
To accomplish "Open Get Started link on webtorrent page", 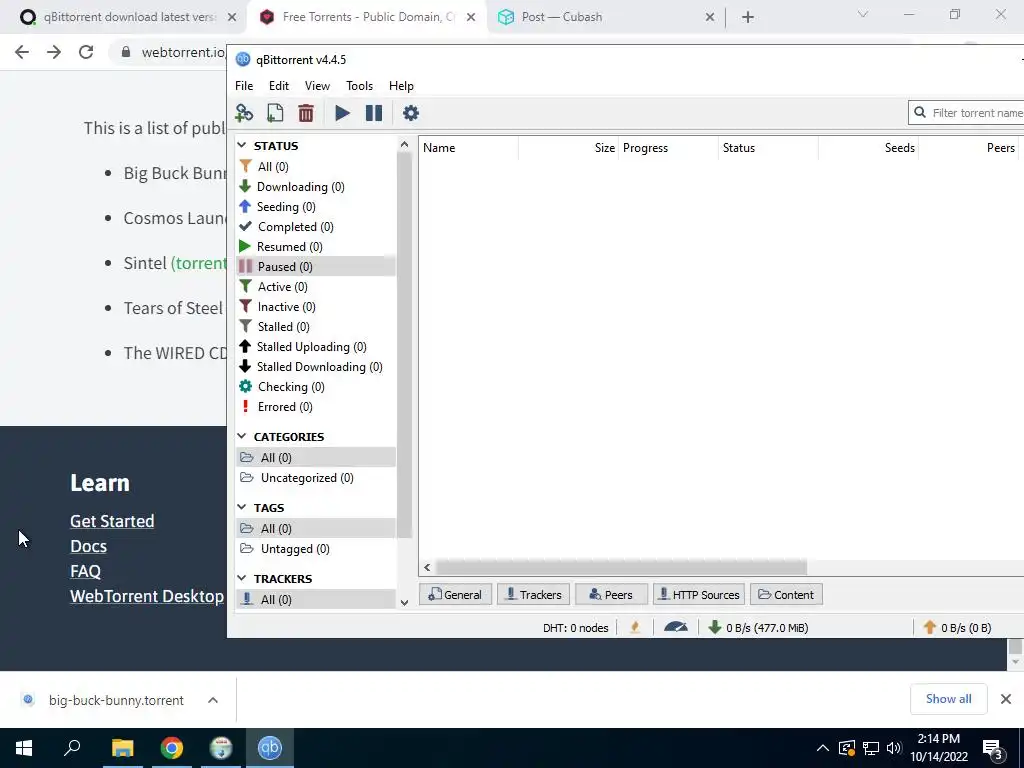I will pyautogui.click(x=112, y=521).
